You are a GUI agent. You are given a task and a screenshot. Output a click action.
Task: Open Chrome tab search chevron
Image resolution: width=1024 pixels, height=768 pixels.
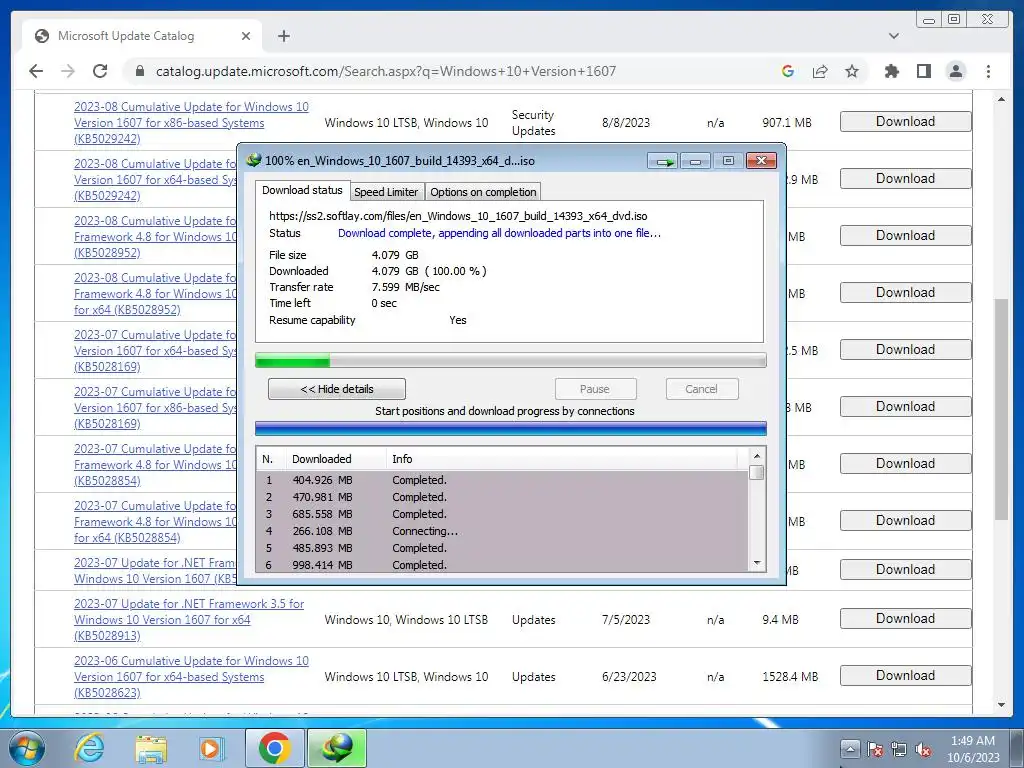coord(893,36)
